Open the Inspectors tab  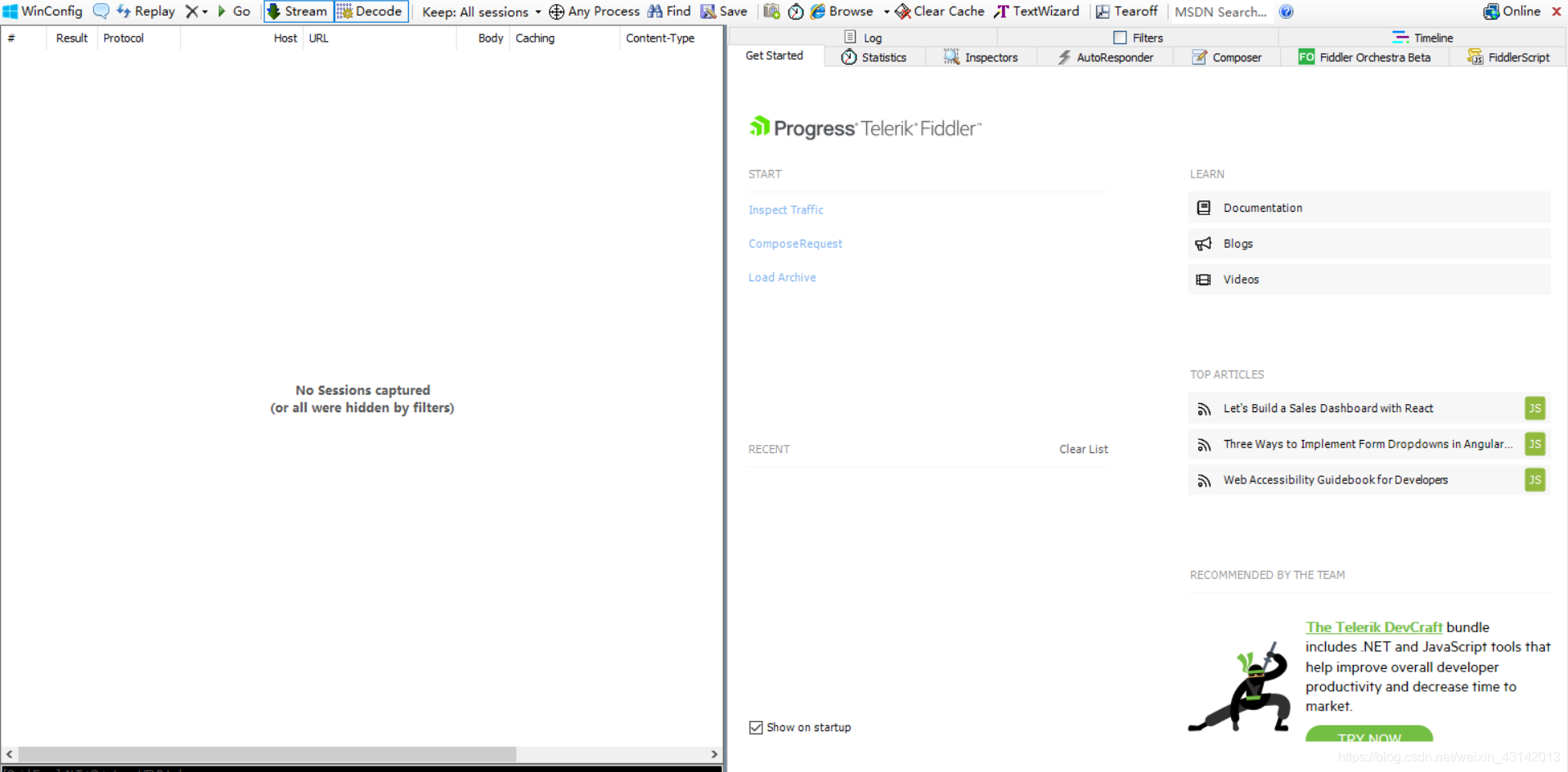pyautogui.click(x=981, y=57)
